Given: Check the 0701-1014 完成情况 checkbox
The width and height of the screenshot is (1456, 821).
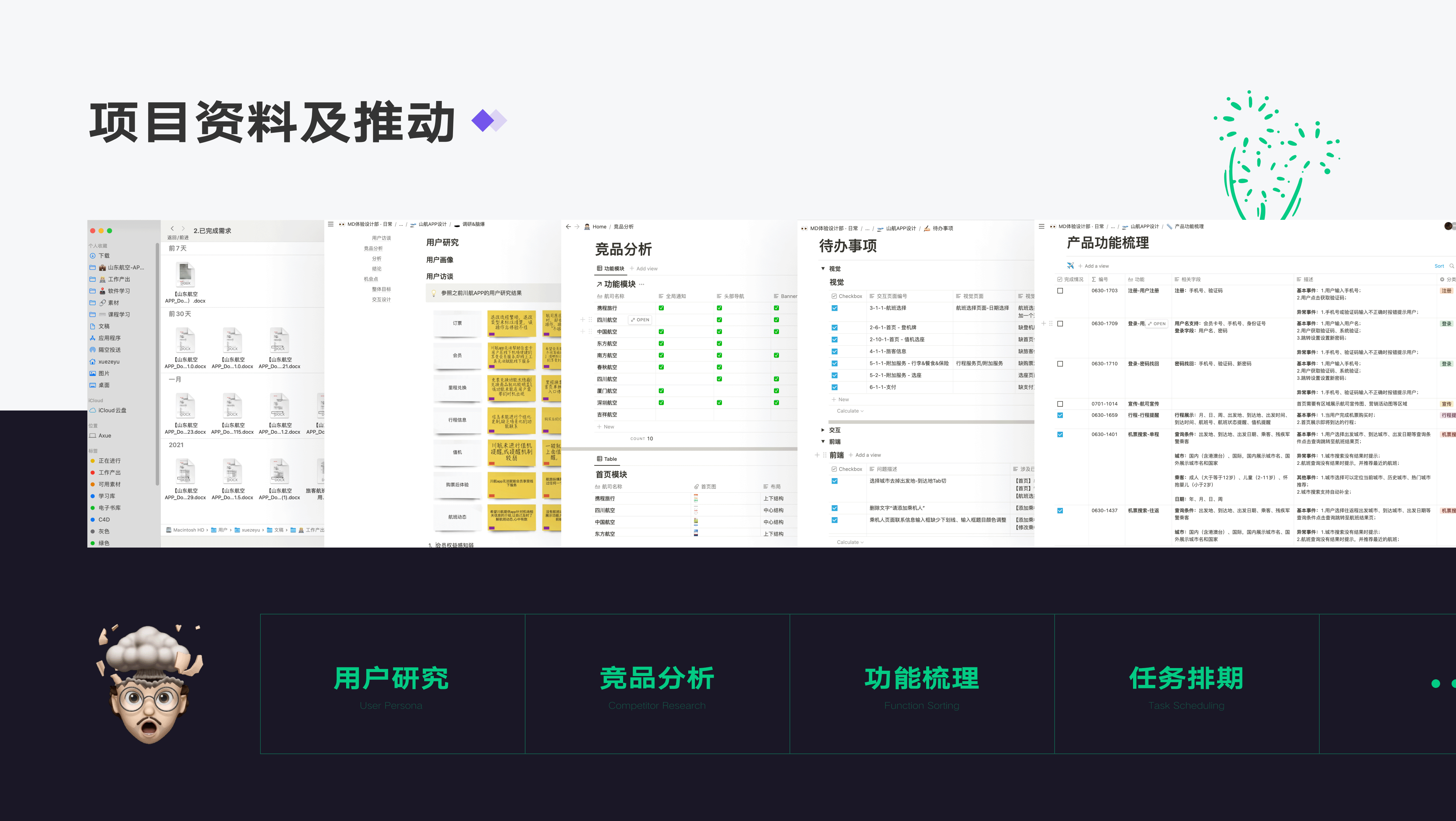Looking at the screenshot, I should click(1060, 404).
